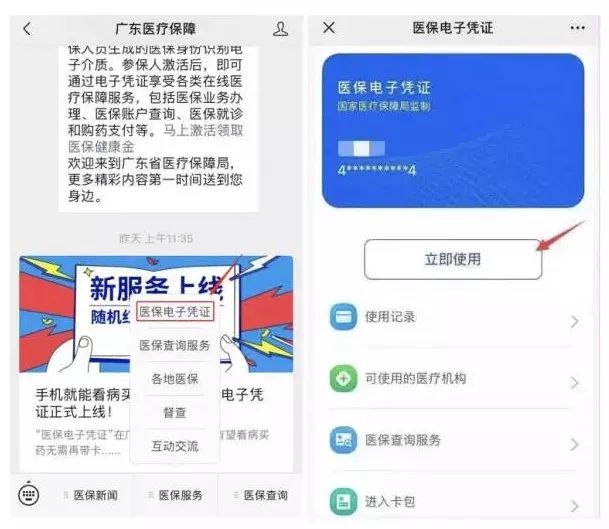Choose 互动交流 menu entry
Image resolution: width=609 pixels, height=529 pixels.
175,446
